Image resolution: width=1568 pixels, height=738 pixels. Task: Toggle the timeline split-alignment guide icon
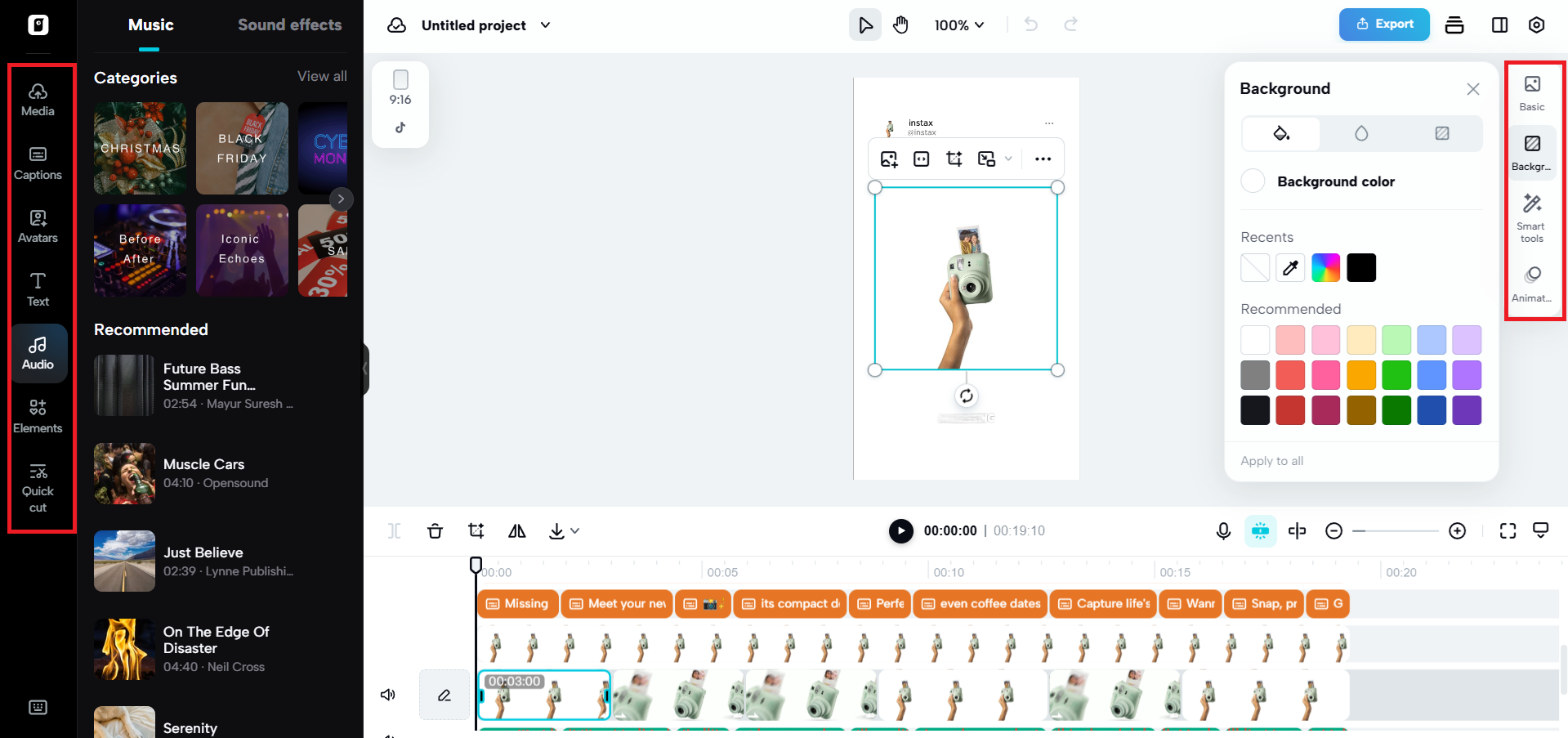1297,531
